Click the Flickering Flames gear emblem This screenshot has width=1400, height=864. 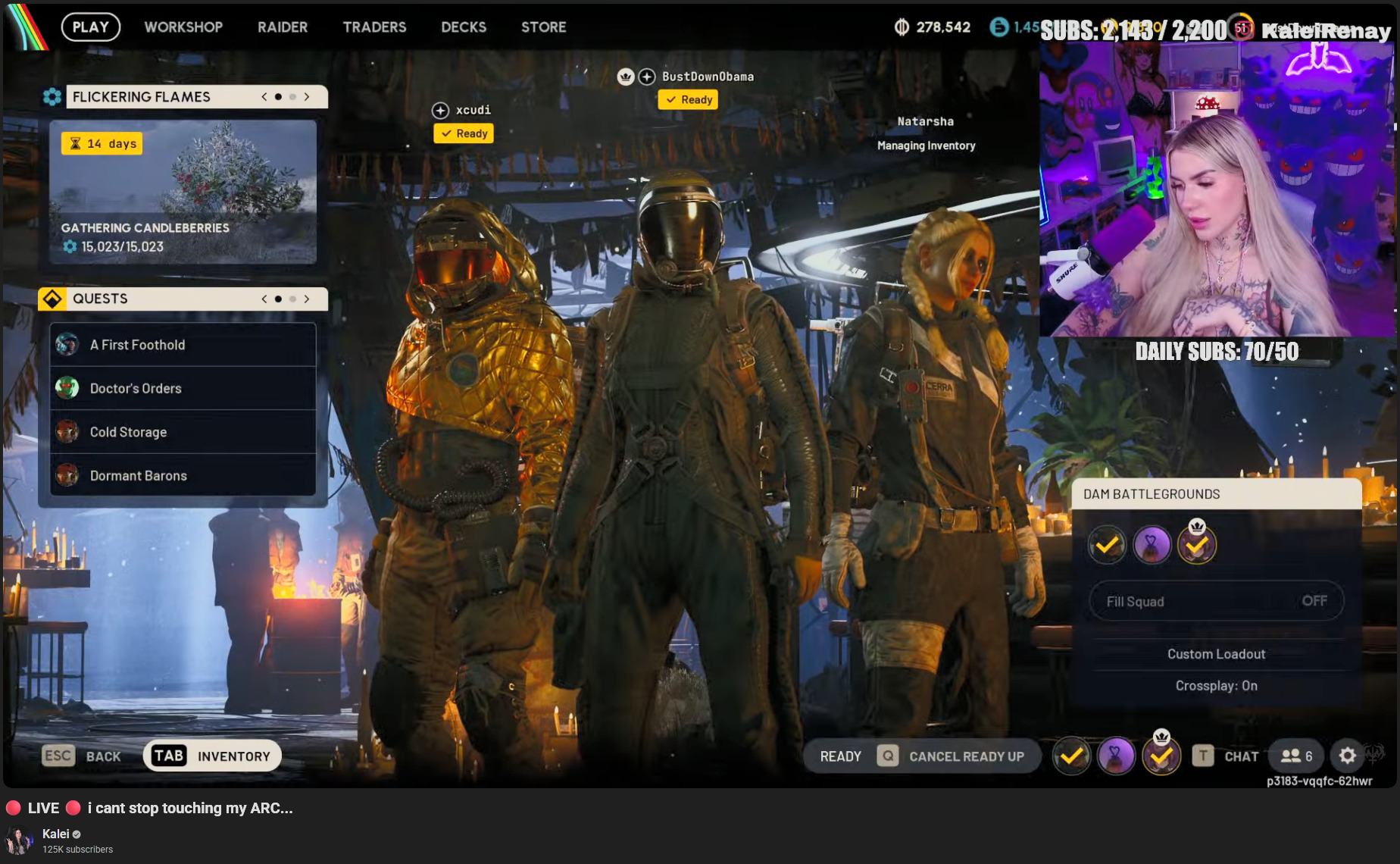(52, 97)
